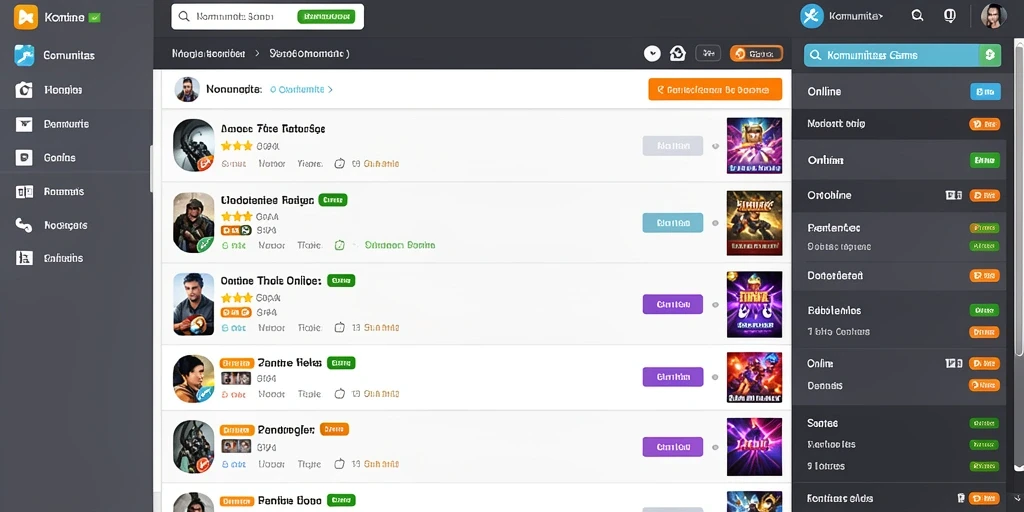Select Gonins label in left sidebar

(x=59, y=157)
